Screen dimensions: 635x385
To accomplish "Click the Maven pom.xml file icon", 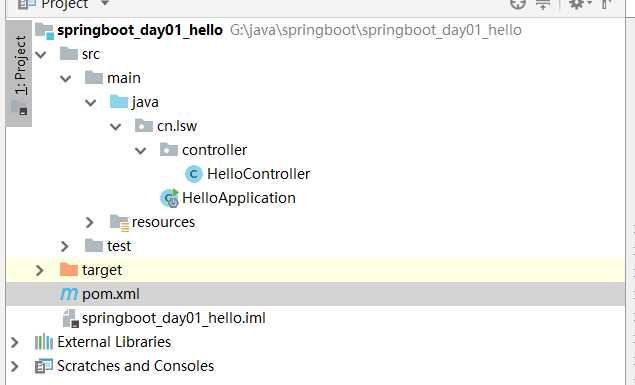I will tap(69, 294).
